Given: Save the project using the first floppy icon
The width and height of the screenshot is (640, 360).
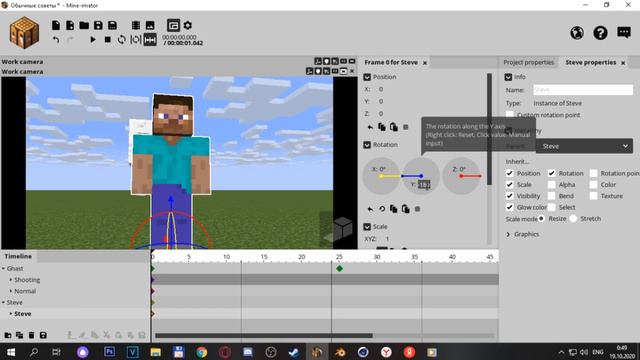Looking at the screenshot, I should (x=98, y=25).
